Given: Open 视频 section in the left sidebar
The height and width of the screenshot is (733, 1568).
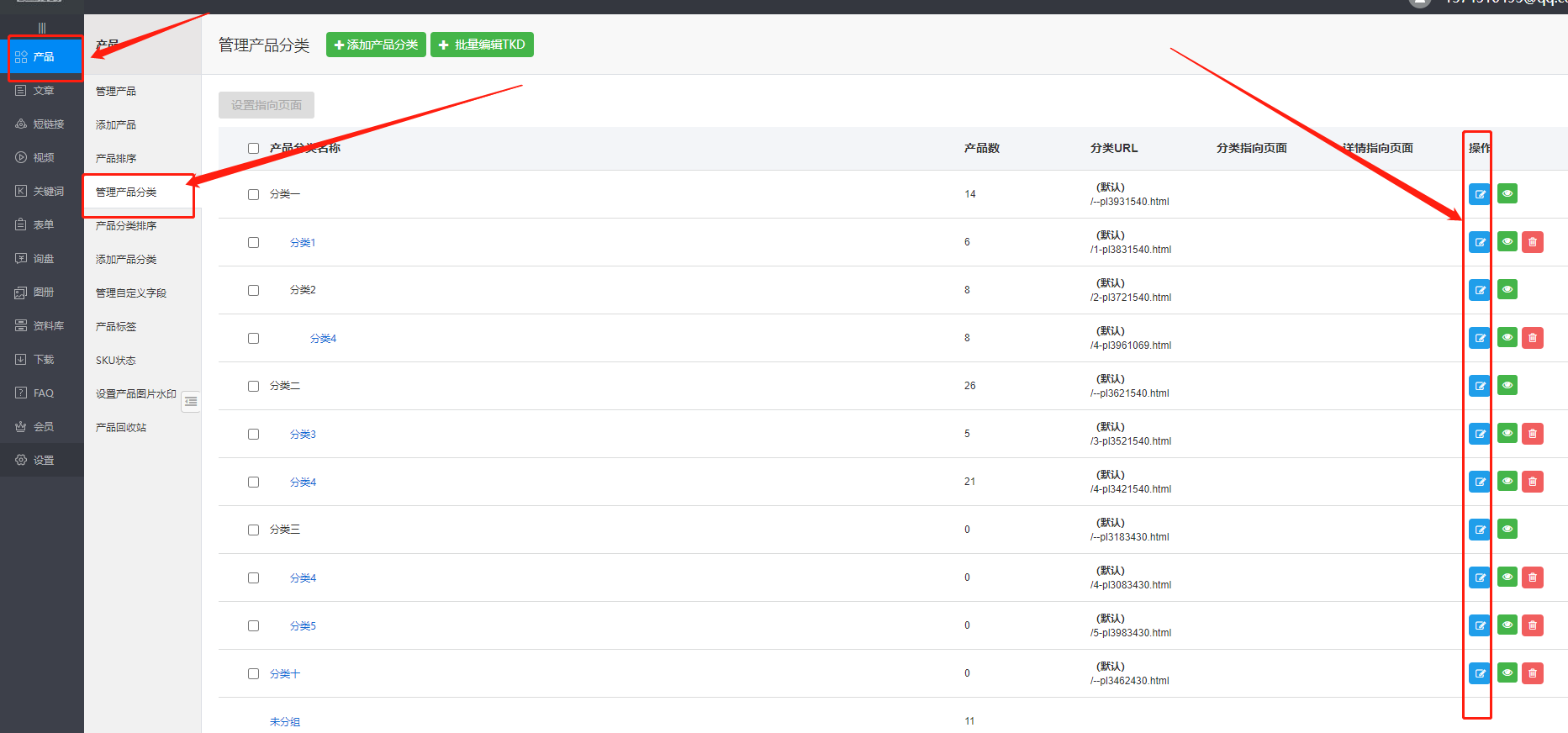Looking at the screenshot, I should pyautogui.click(x=42, y=157).
